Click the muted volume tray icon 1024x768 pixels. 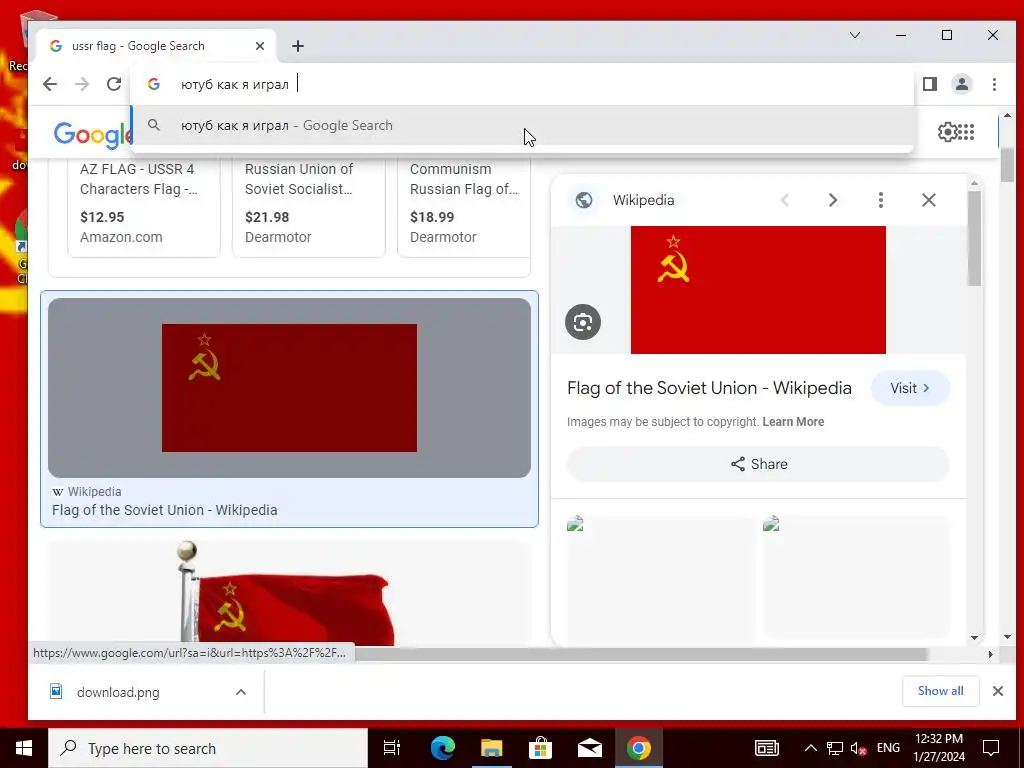point(859,748)
